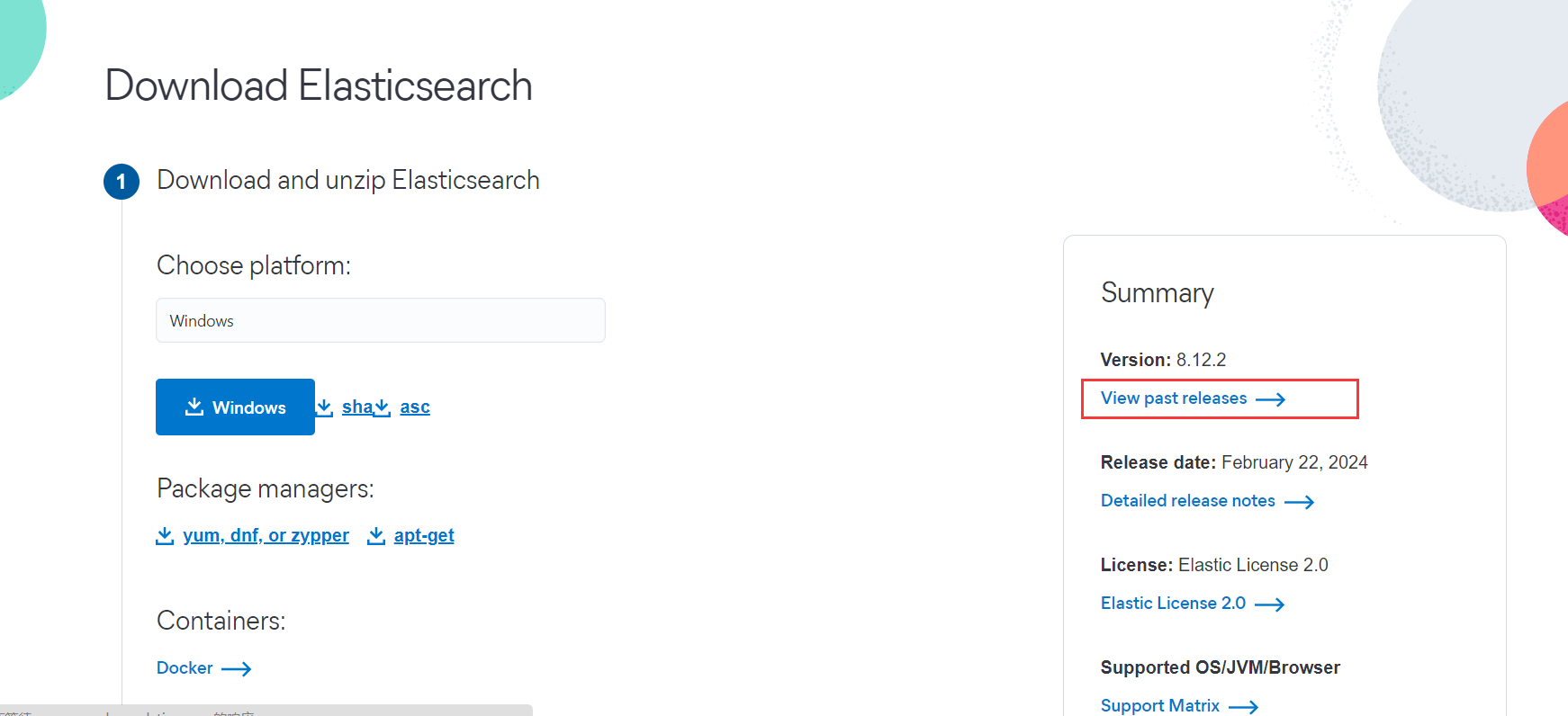Open the apt-get package link
1568x716 pixels.
tap(424, 535)
